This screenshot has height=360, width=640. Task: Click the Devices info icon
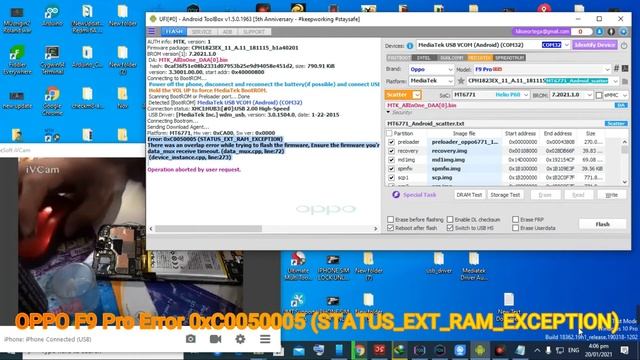point(410,45)
